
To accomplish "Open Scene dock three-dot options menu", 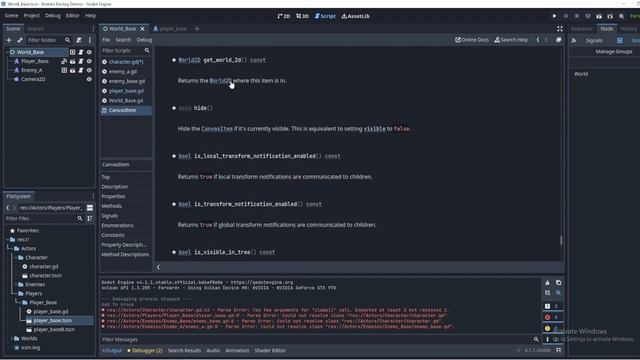I will click(x=90, y=40).
